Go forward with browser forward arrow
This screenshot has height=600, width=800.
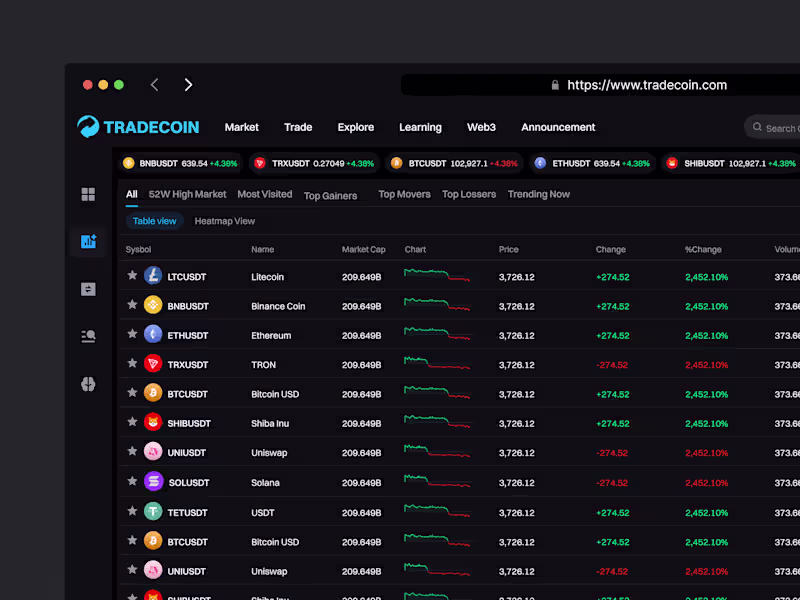coord(188,85)
